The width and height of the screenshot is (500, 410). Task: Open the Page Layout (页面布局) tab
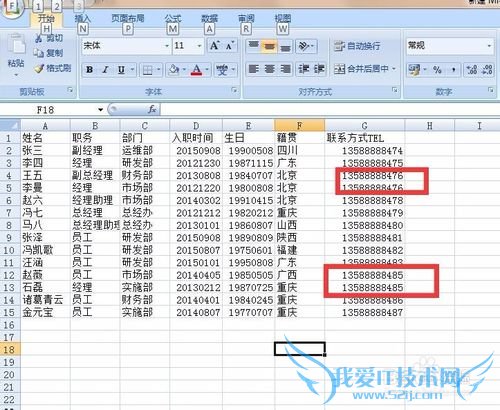[x=128, y=18]
